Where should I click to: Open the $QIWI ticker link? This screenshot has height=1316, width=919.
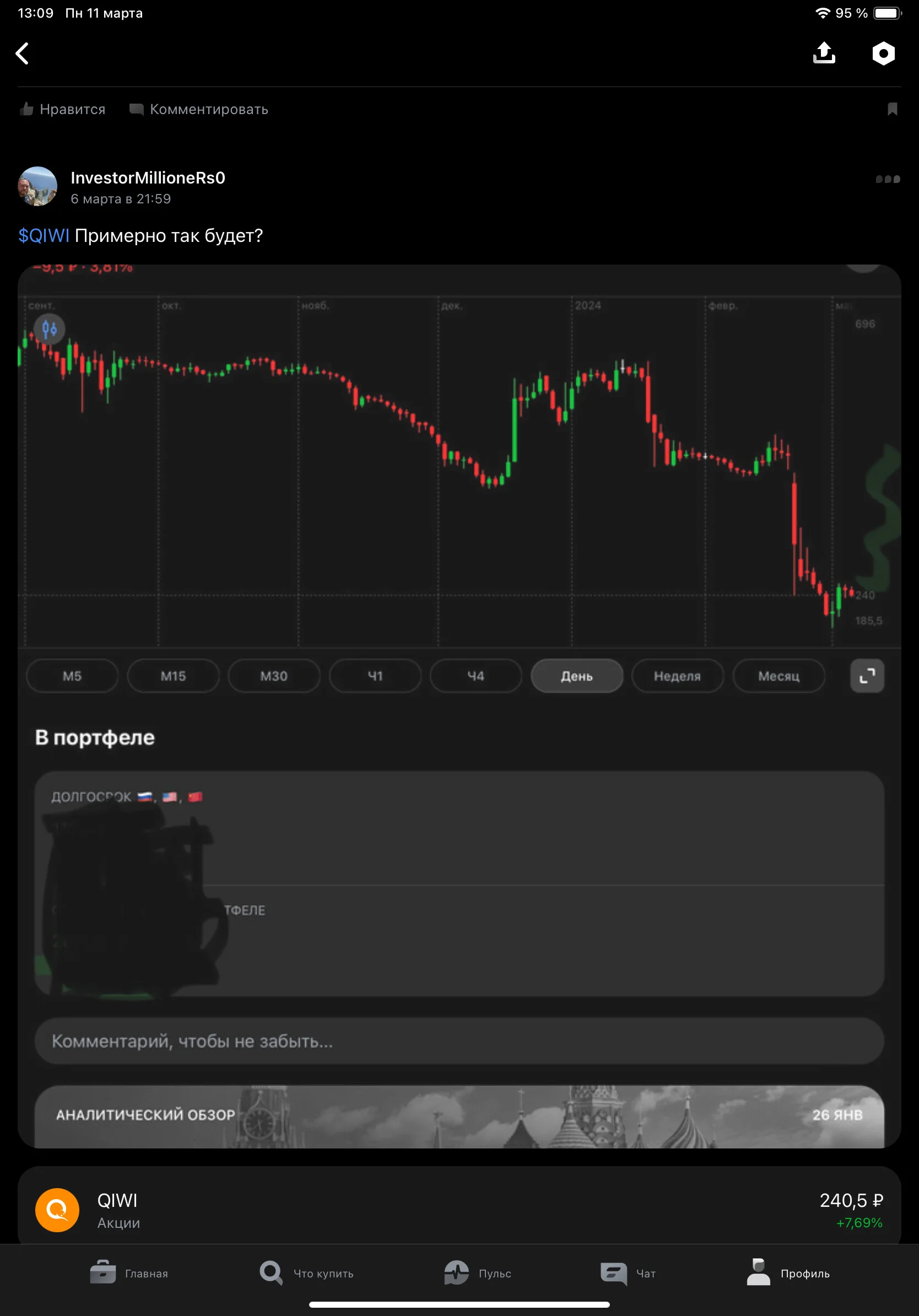point(44,235)
